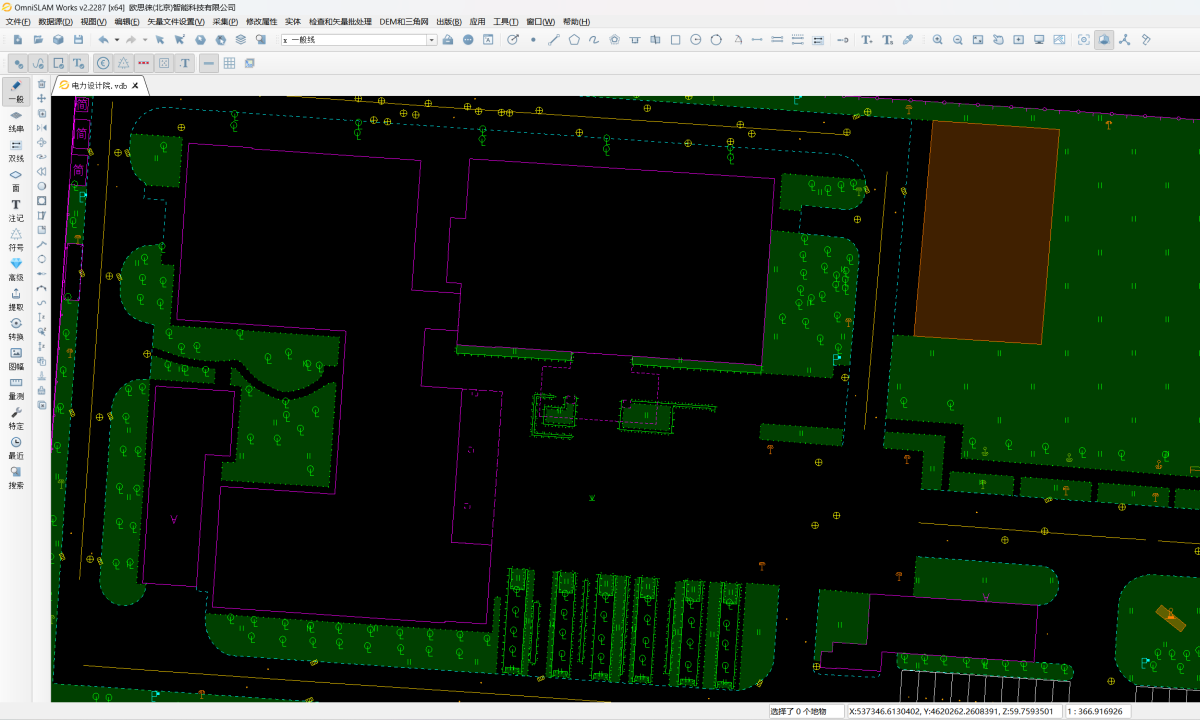This screenshot has width=1200, height=720.
Task: Click the stacked layers icon in toolbar
Action: point(241,40)
